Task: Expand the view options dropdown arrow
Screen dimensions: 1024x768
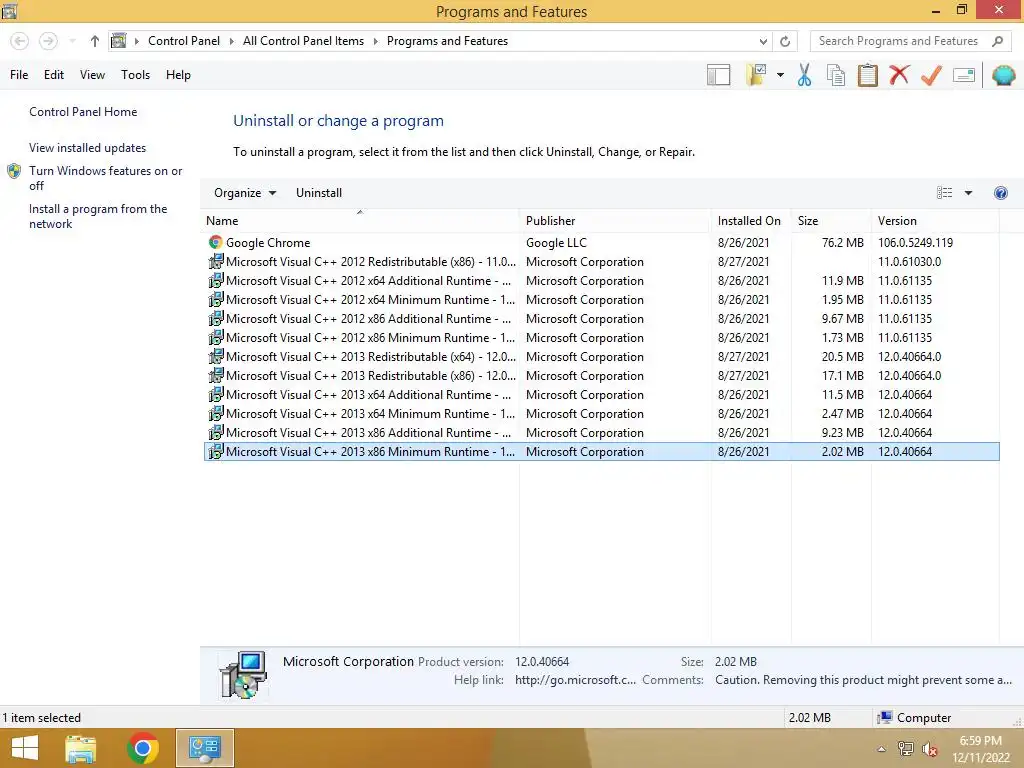Action: click(968, 193)
